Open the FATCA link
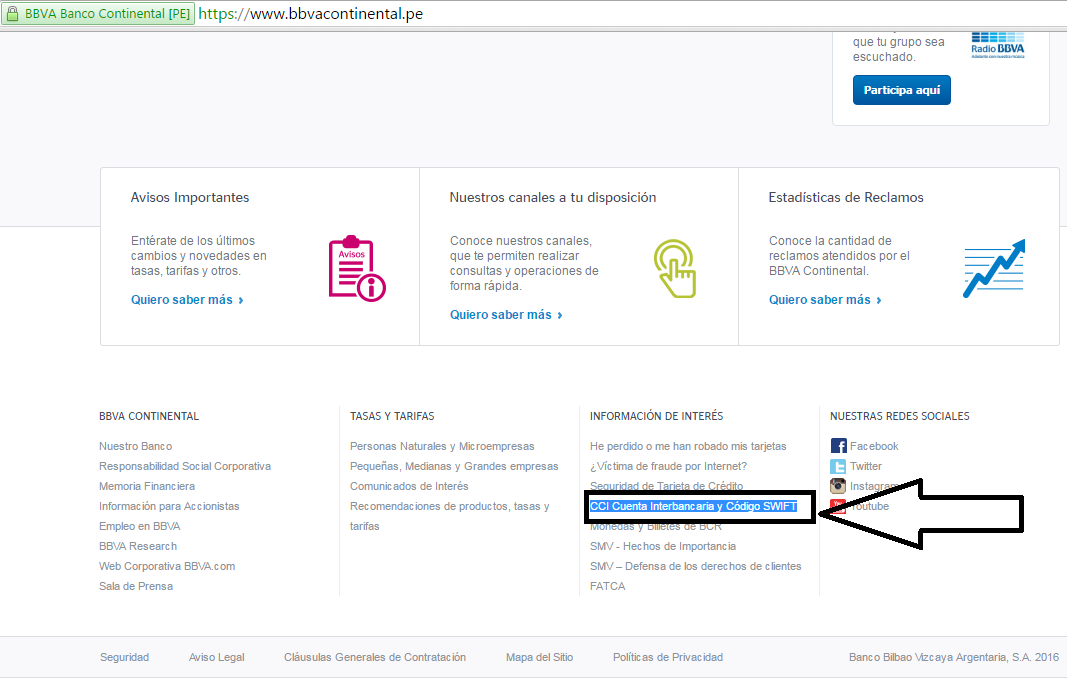The height and width of the screenshot is (679, 1067). 608,586
